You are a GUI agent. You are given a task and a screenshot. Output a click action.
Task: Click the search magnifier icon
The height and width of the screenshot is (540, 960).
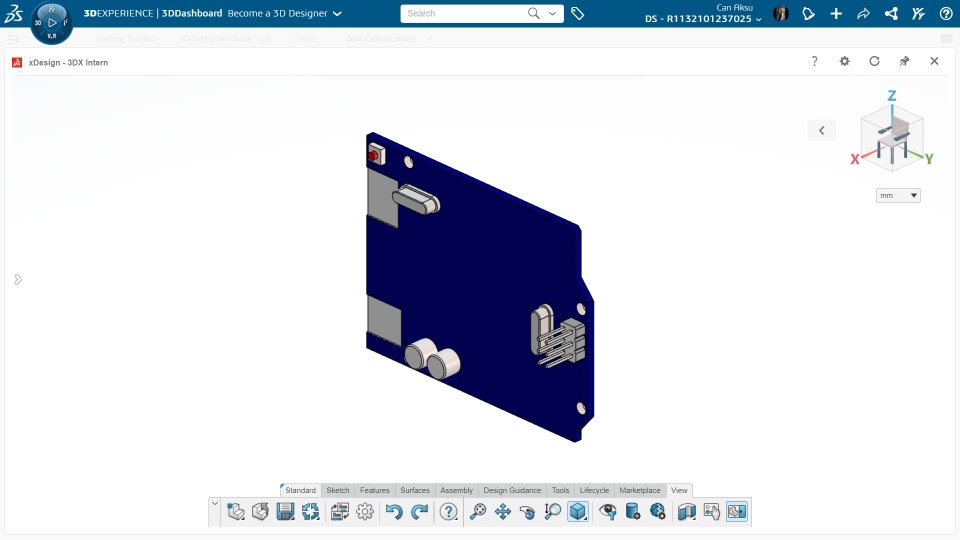tap(534, 13)
